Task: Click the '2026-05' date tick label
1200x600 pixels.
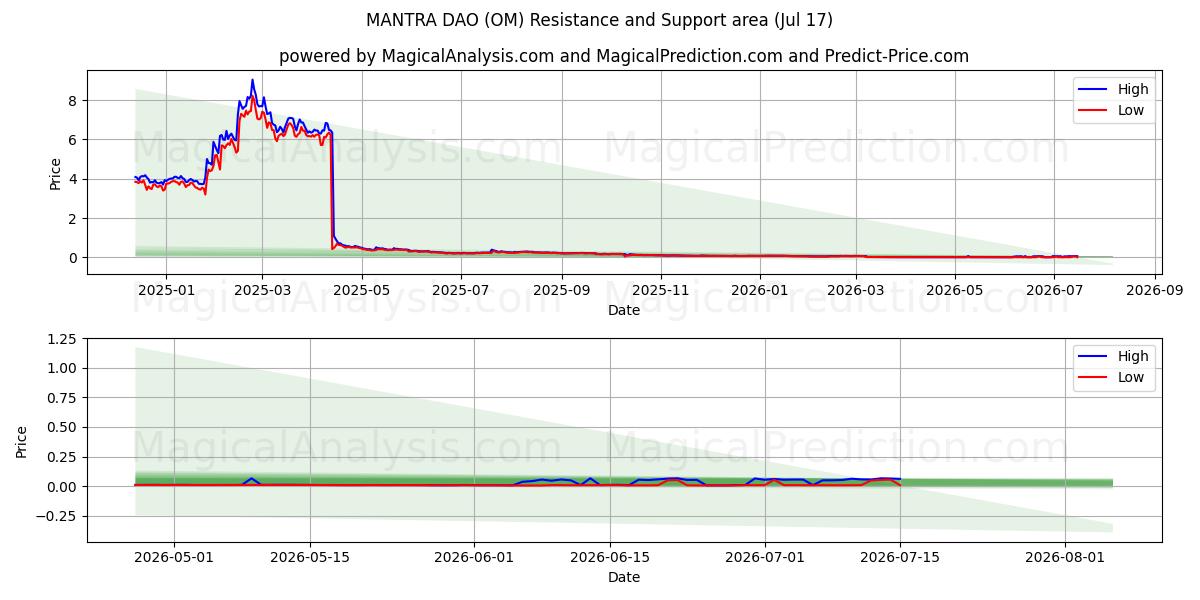Action: [955, 290]
